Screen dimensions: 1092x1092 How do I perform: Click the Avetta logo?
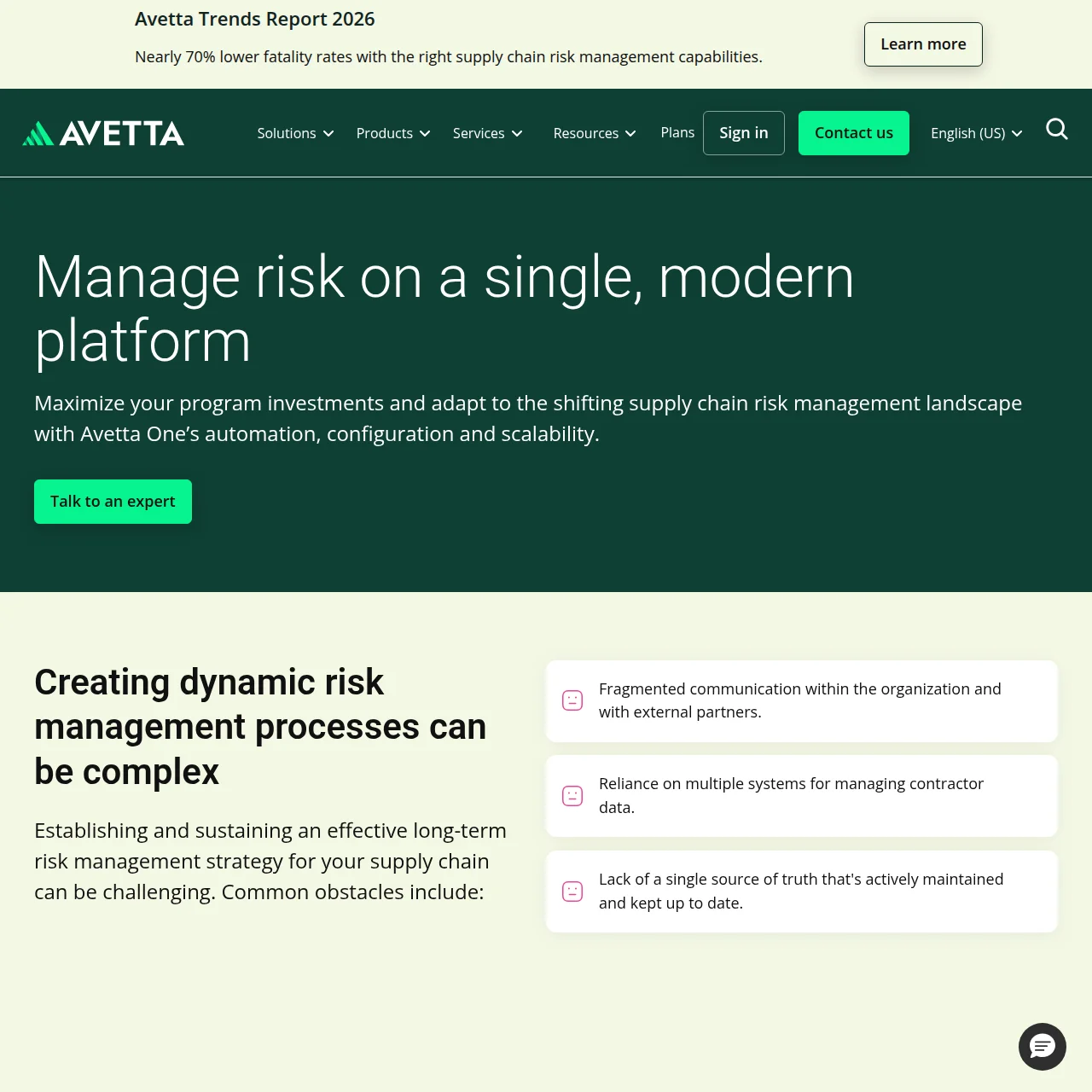[103, 133]
